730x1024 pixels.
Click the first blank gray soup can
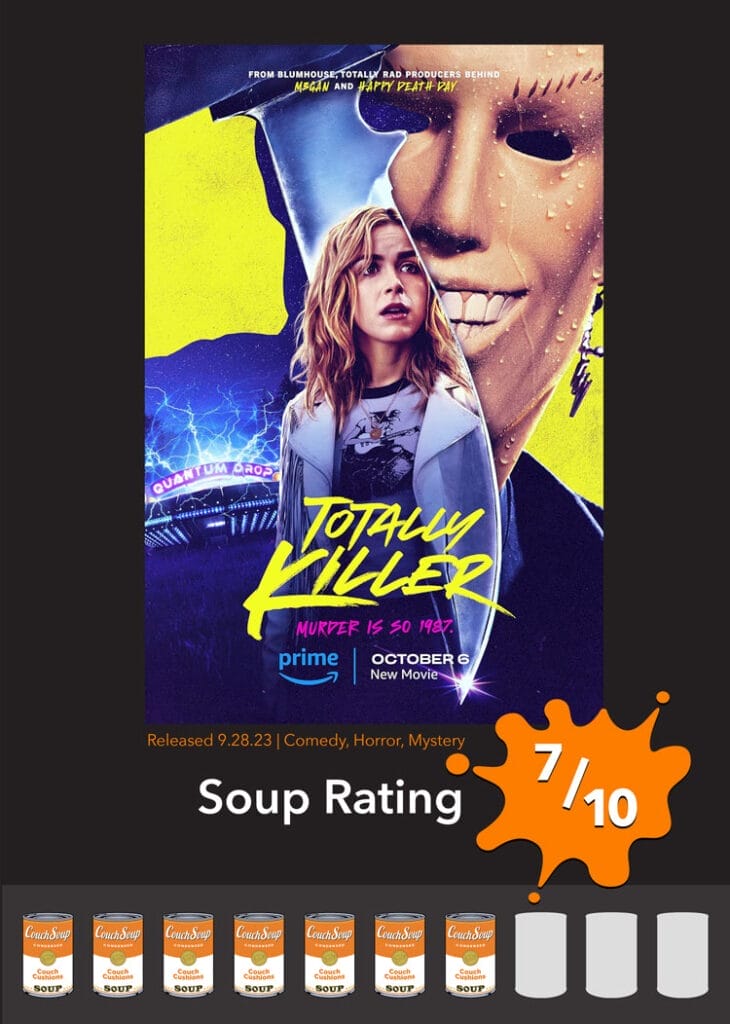(x=541, y=954)
